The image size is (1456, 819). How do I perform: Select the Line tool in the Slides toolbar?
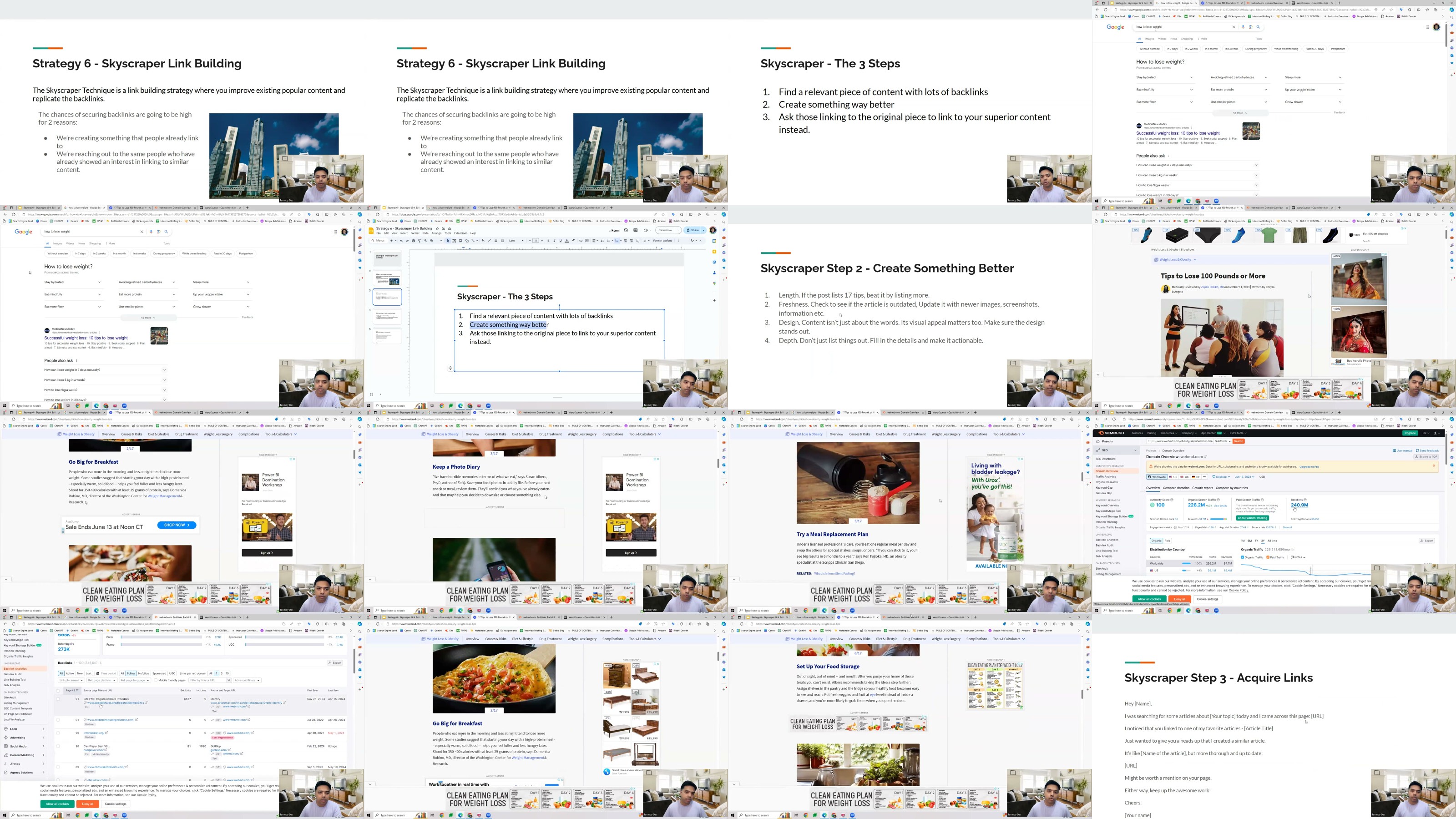(473, 241)
